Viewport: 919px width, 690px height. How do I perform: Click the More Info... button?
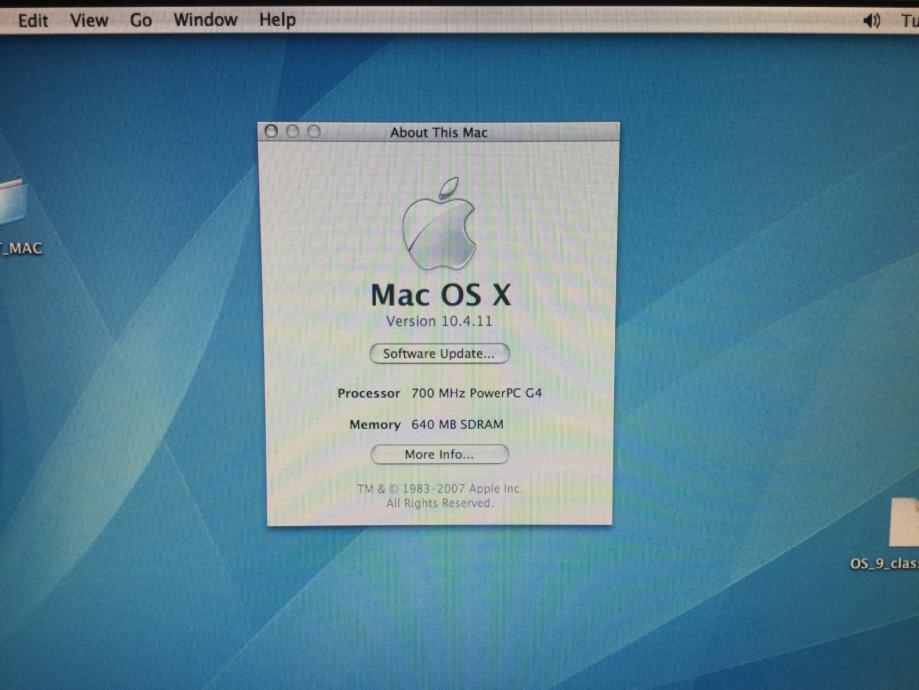(x=440, y=454)
